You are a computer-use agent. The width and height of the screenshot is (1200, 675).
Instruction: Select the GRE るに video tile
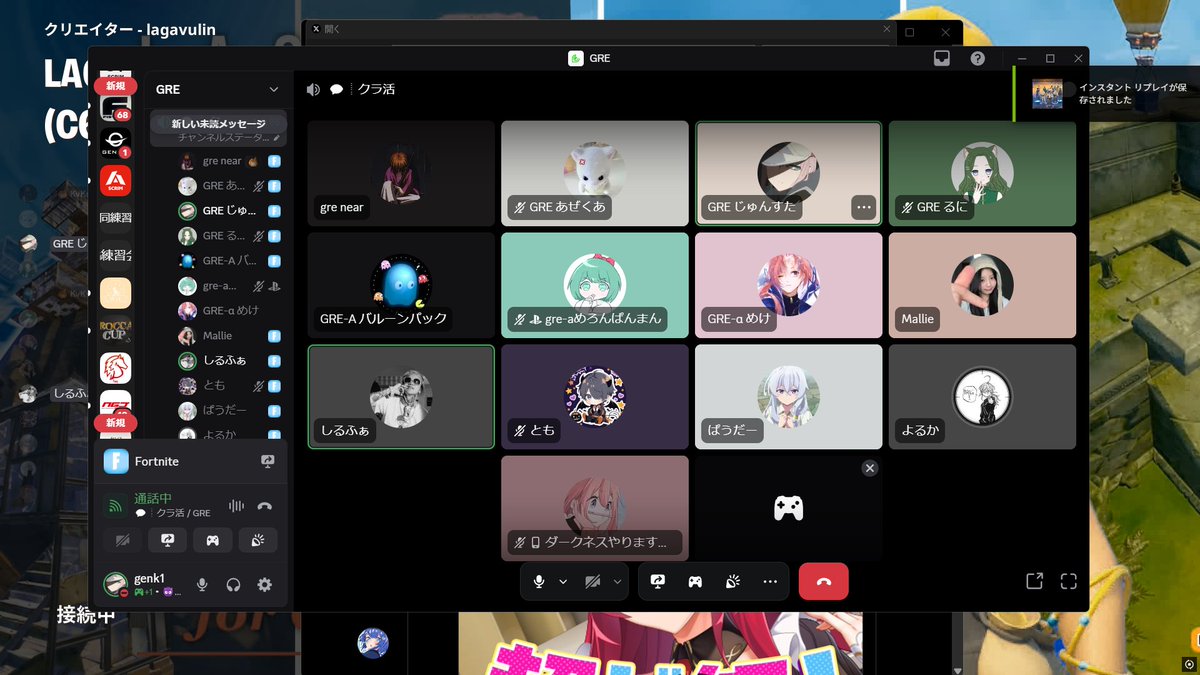tap(982, 173)
